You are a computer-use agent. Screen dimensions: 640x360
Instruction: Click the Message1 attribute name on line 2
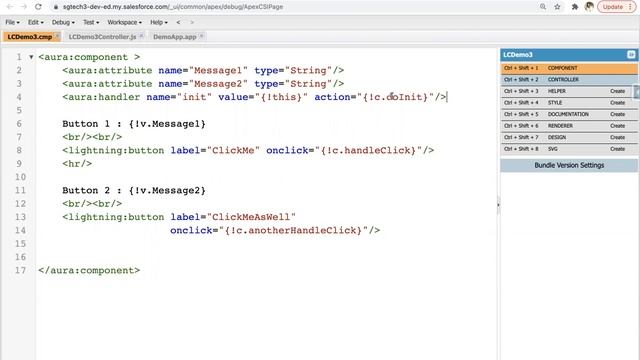218,70
